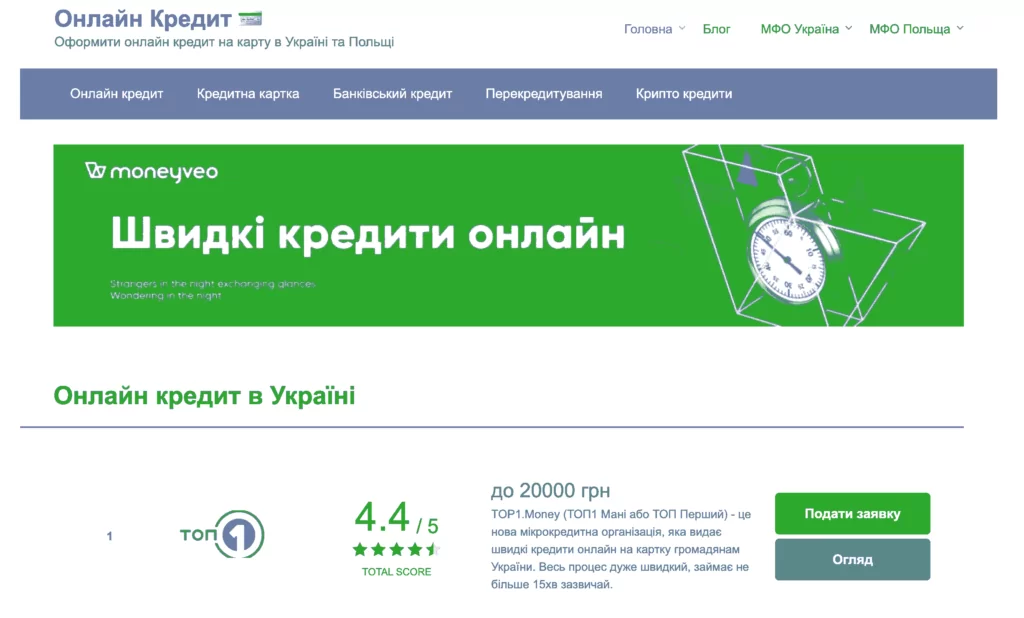Click the star rating under 4.4
This screenshot has height=618, width=1024.
click(x=396, y=549)
